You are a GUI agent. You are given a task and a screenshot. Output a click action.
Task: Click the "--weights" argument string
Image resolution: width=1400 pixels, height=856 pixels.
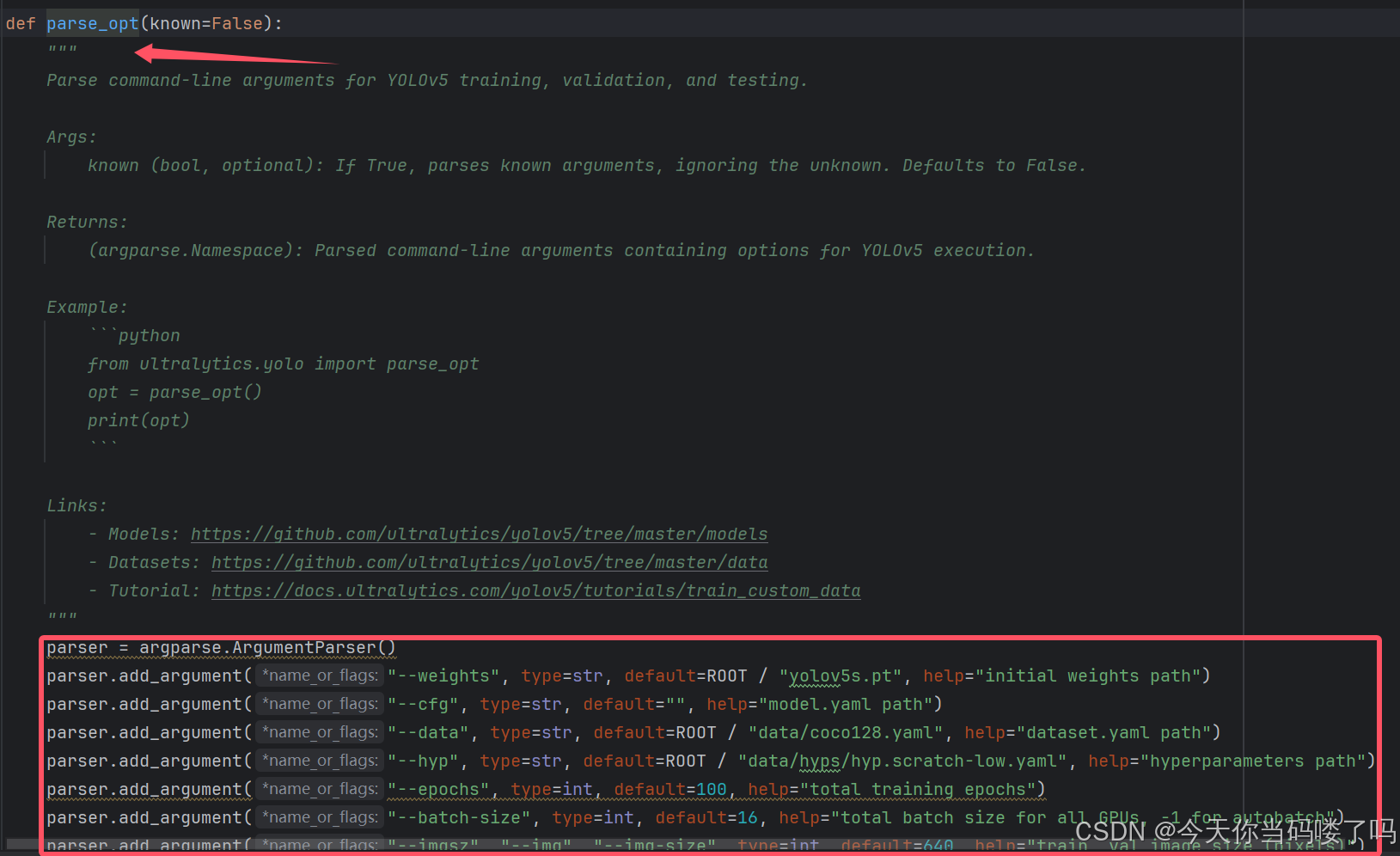tap(443, 676)
